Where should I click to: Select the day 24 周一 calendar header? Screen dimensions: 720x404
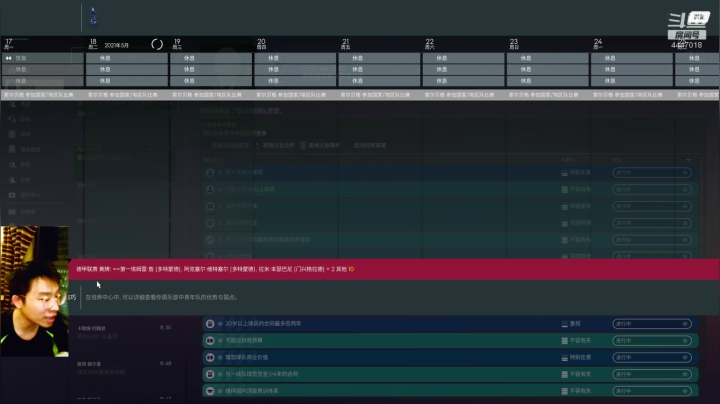coord(597,44)
